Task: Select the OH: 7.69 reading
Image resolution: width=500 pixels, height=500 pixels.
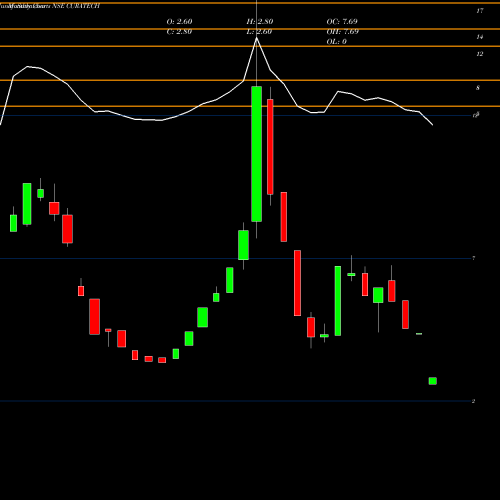Action: 343,32
